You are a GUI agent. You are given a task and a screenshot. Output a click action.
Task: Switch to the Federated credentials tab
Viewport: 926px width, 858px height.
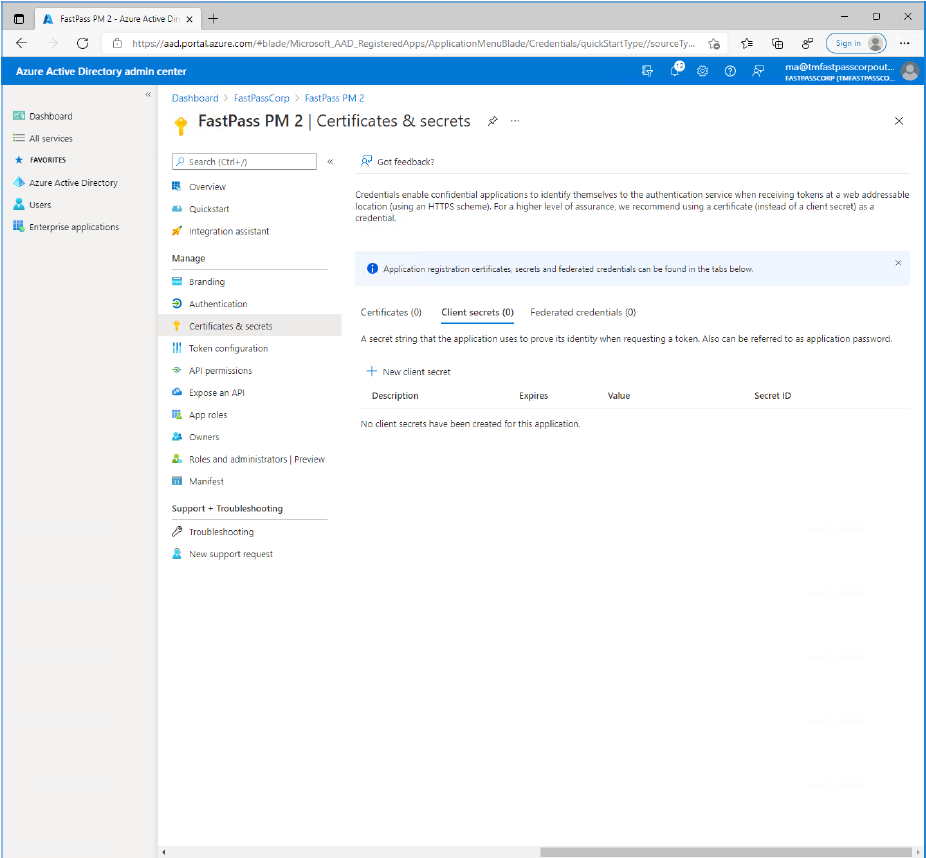pos(582,313)
